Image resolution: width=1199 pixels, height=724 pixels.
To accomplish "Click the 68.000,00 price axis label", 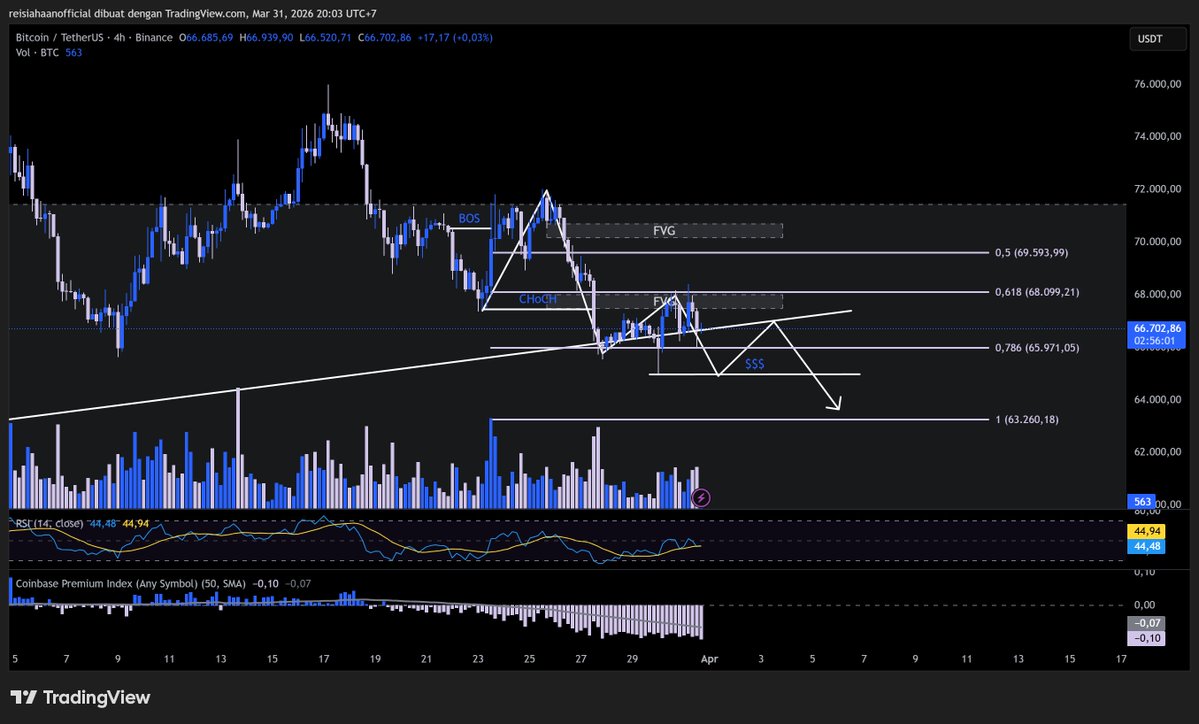I will (1158, 294).
